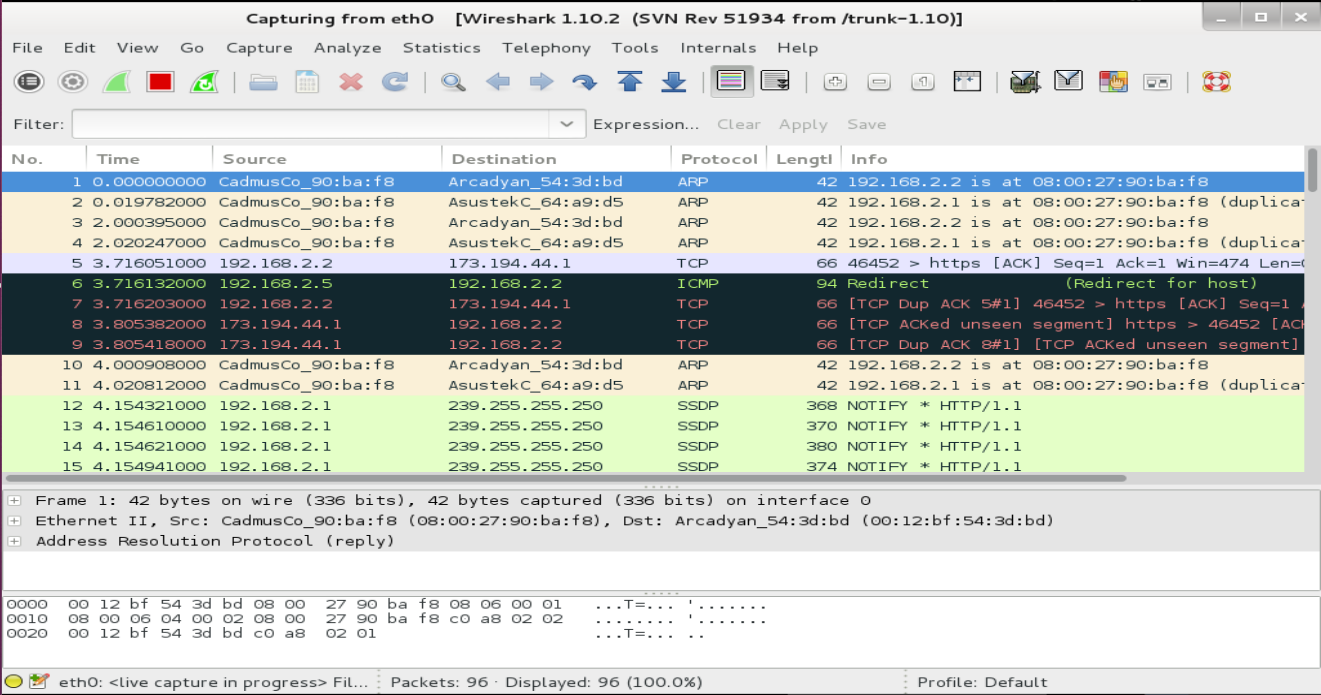Save this capture file icon
The image size is (1321, 695).
[307, 82]
